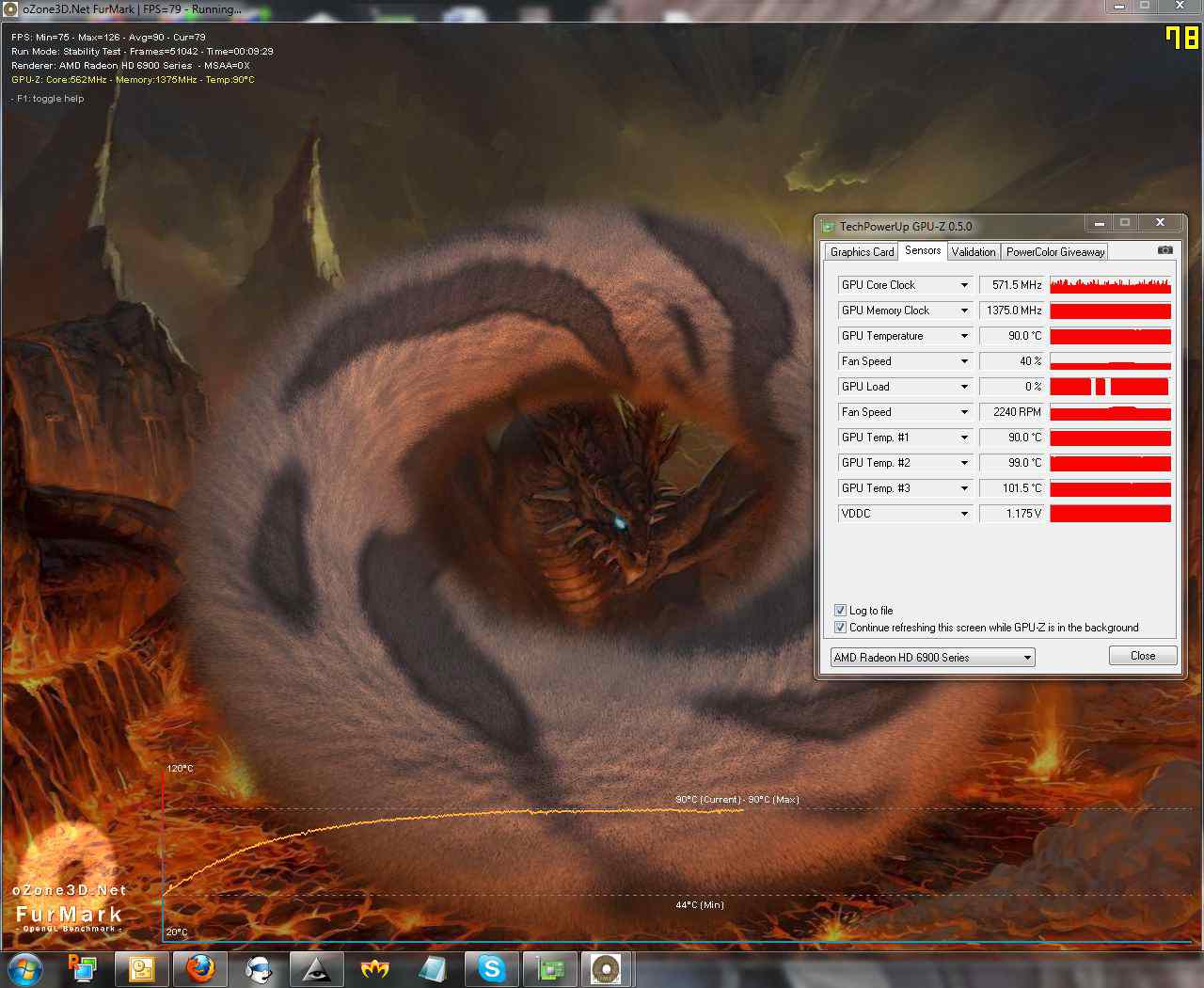
Task: Toggle Continue refreshing in background checkbox
Action: coord(840,627)
